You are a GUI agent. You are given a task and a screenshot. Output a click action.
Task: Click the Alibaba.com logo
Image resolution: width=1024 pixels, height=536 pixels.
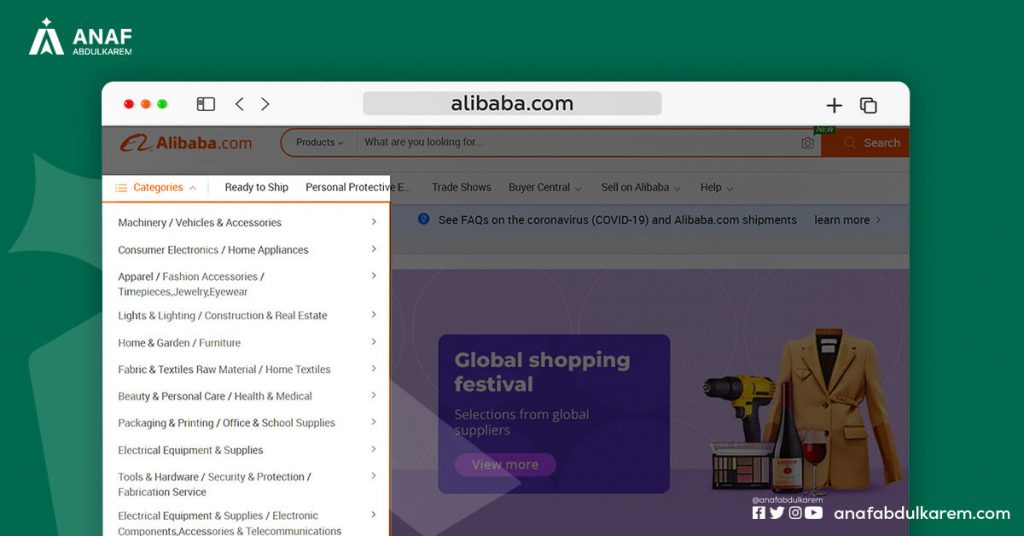186,143
